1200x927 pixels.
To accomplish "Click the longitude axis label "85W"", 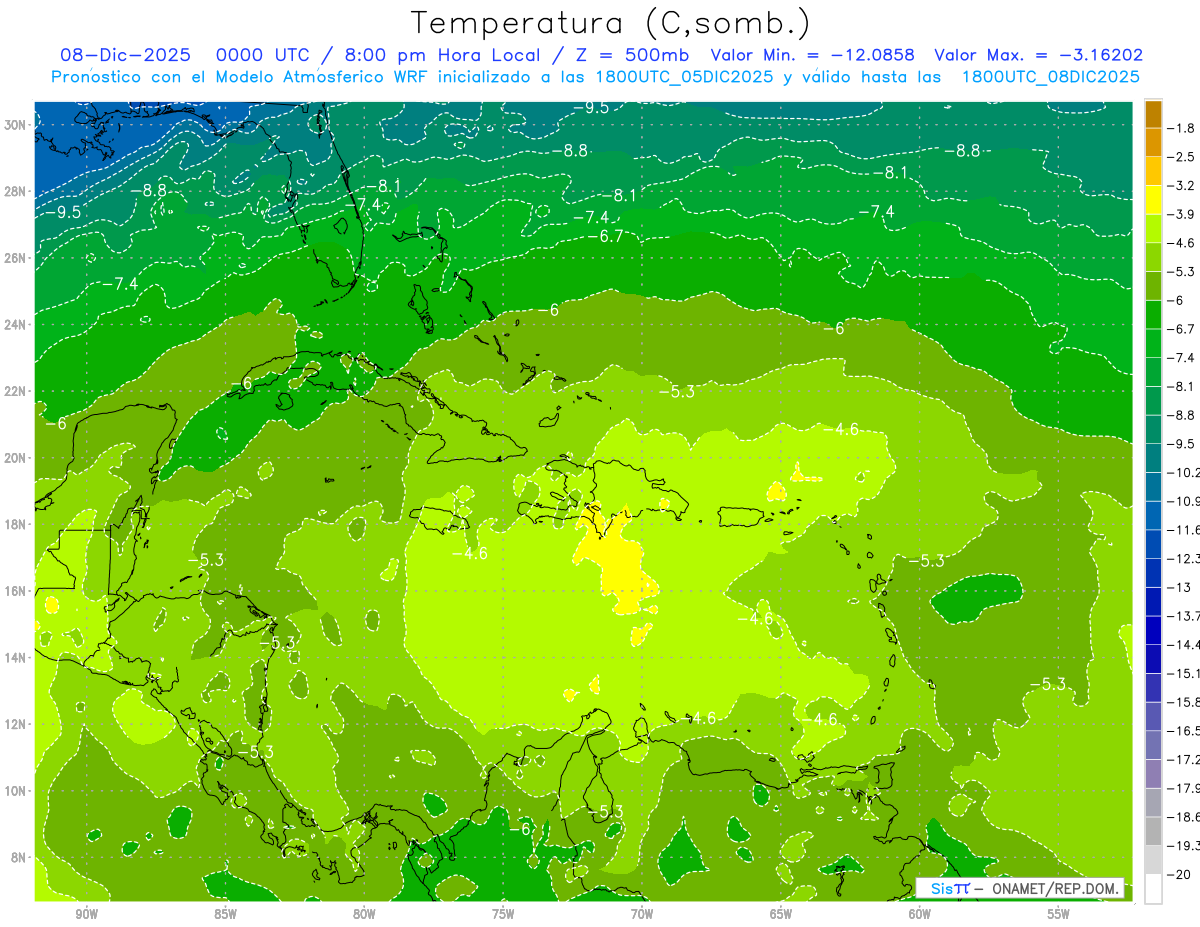I will [226, 914].
